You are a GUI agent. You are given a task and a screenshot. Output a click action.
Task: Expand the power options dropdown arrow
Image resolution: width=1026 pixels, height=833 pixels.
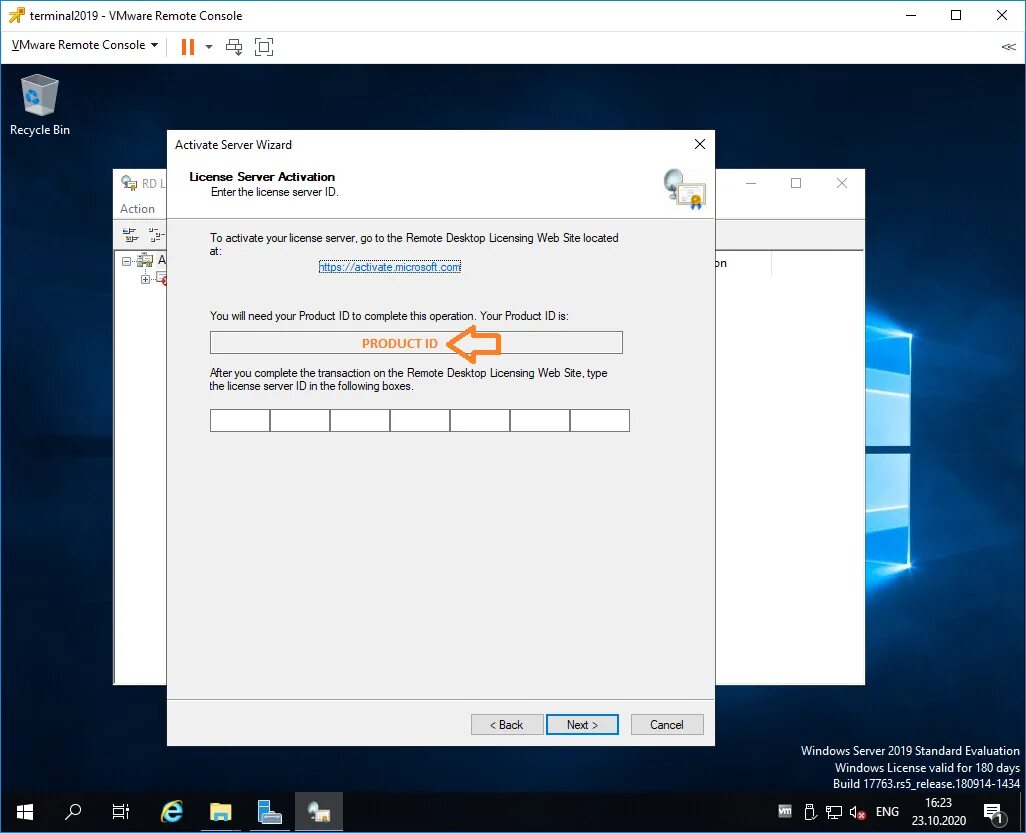pyautogui.click(x=209, y=46)
